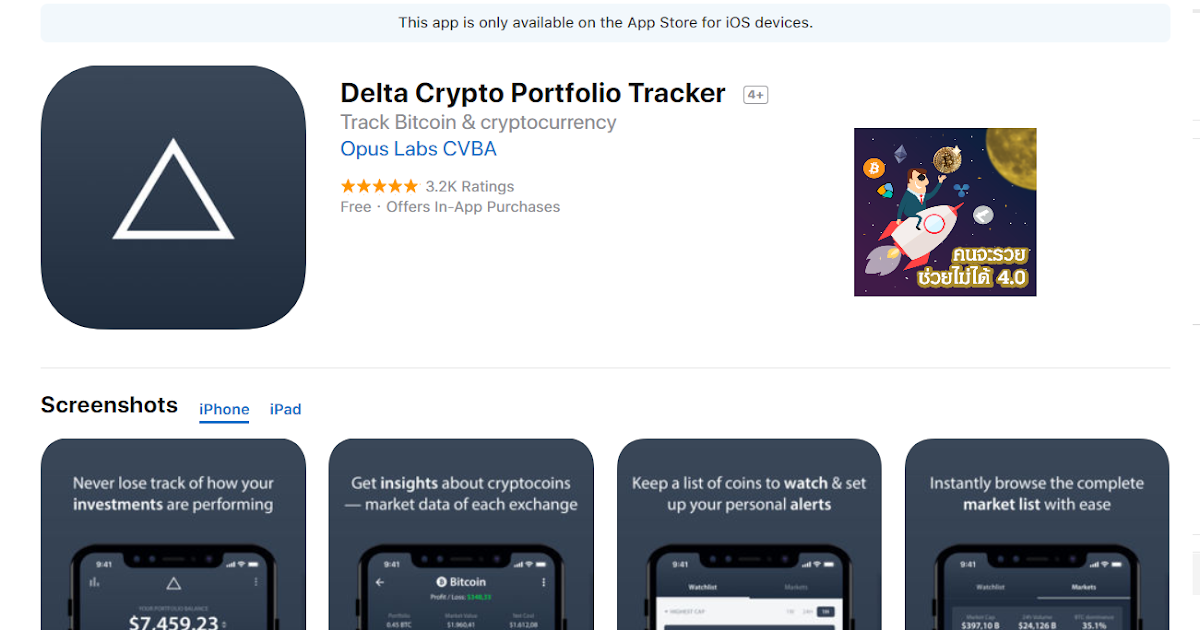Click the three-dot menu in Bitcoin mockup

543,581
